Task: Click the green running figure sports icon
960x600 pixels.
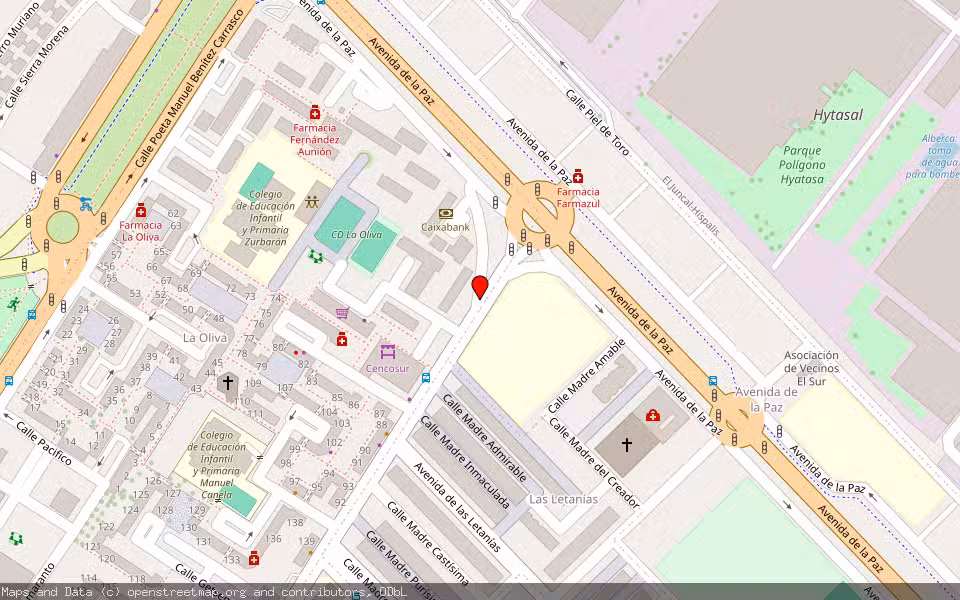Action: [x=14, y=303]
